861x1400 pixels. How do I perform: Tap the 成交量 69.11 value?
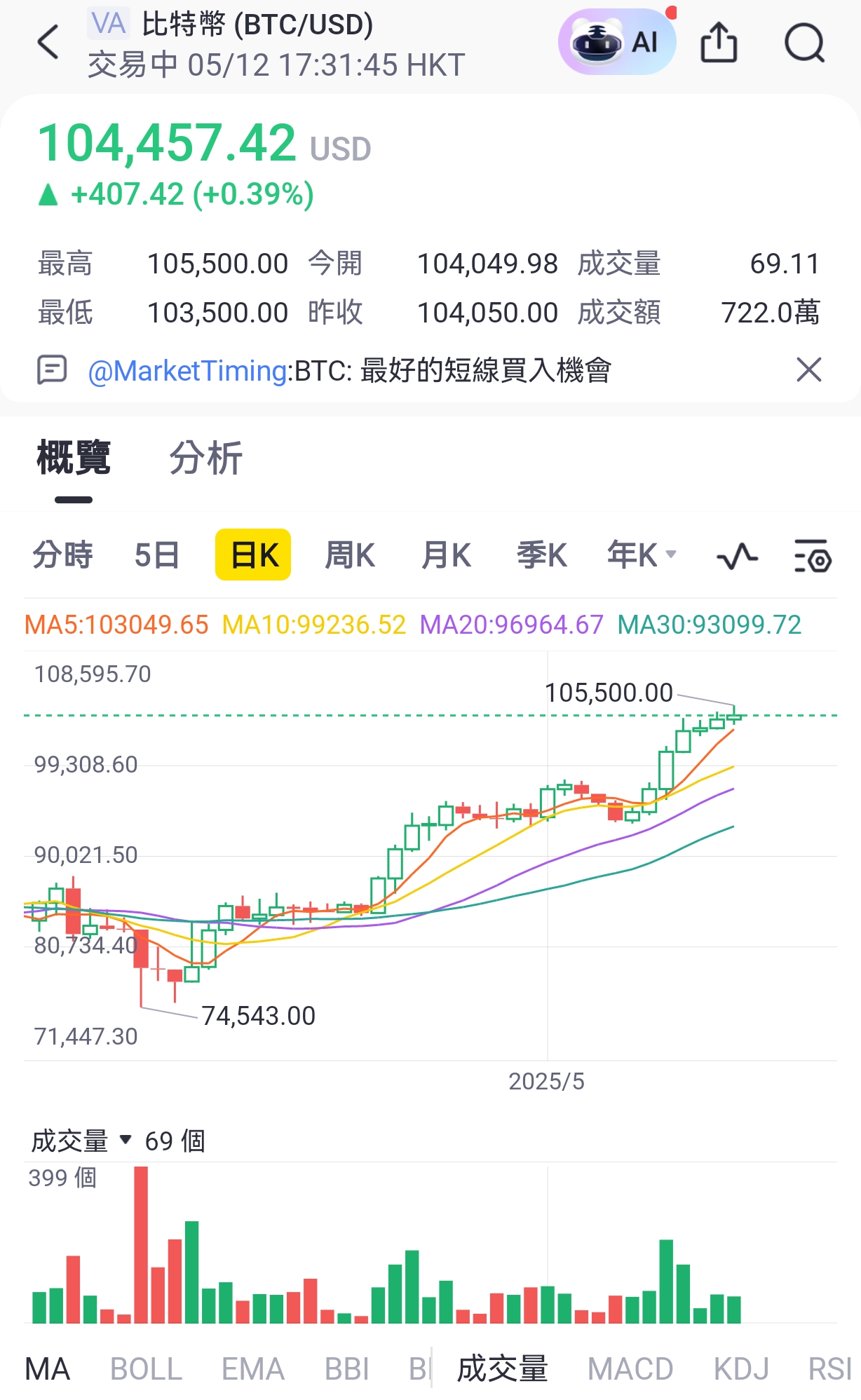[x=785, y=264]
